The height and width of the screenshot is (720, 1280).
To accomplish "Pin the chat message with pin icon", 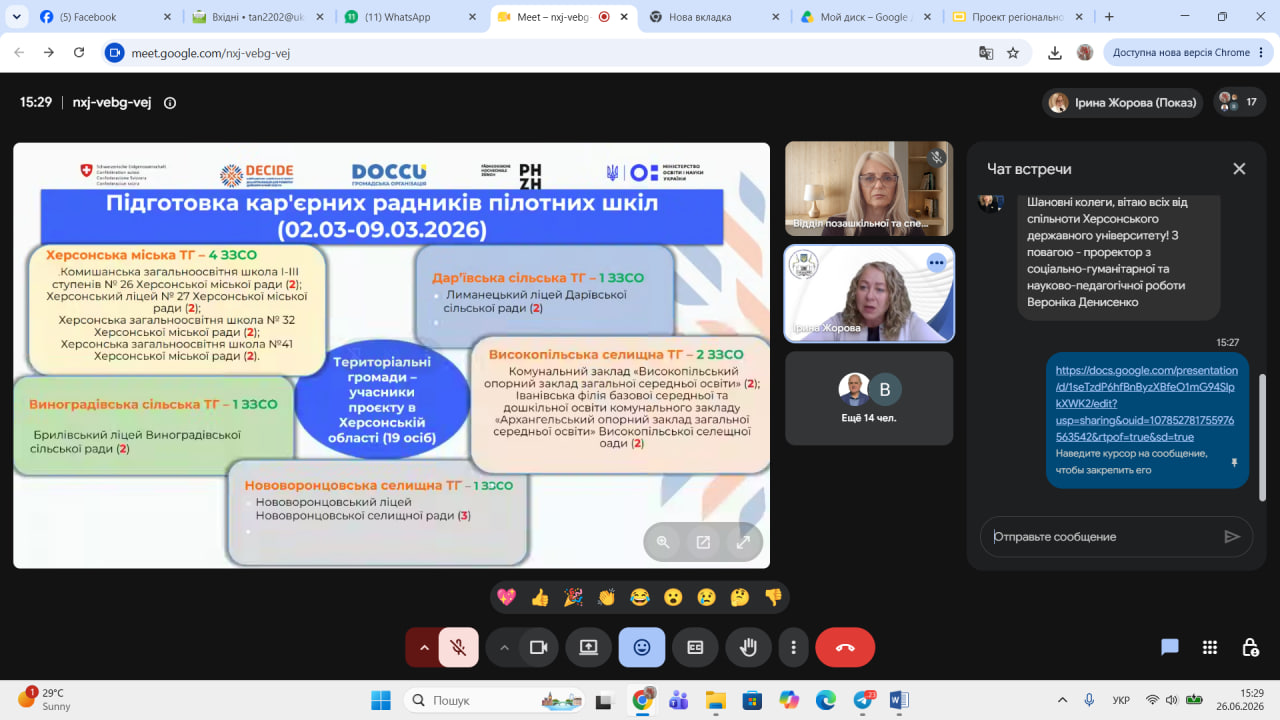I will tap(1234, 463).
